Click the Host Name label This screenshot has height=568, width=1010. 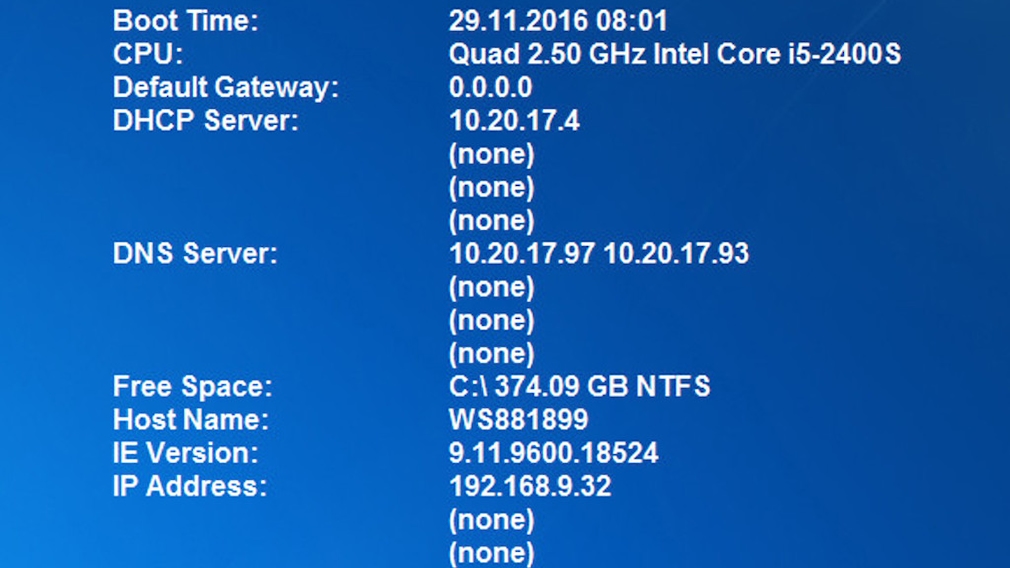[x=191, y=420]
